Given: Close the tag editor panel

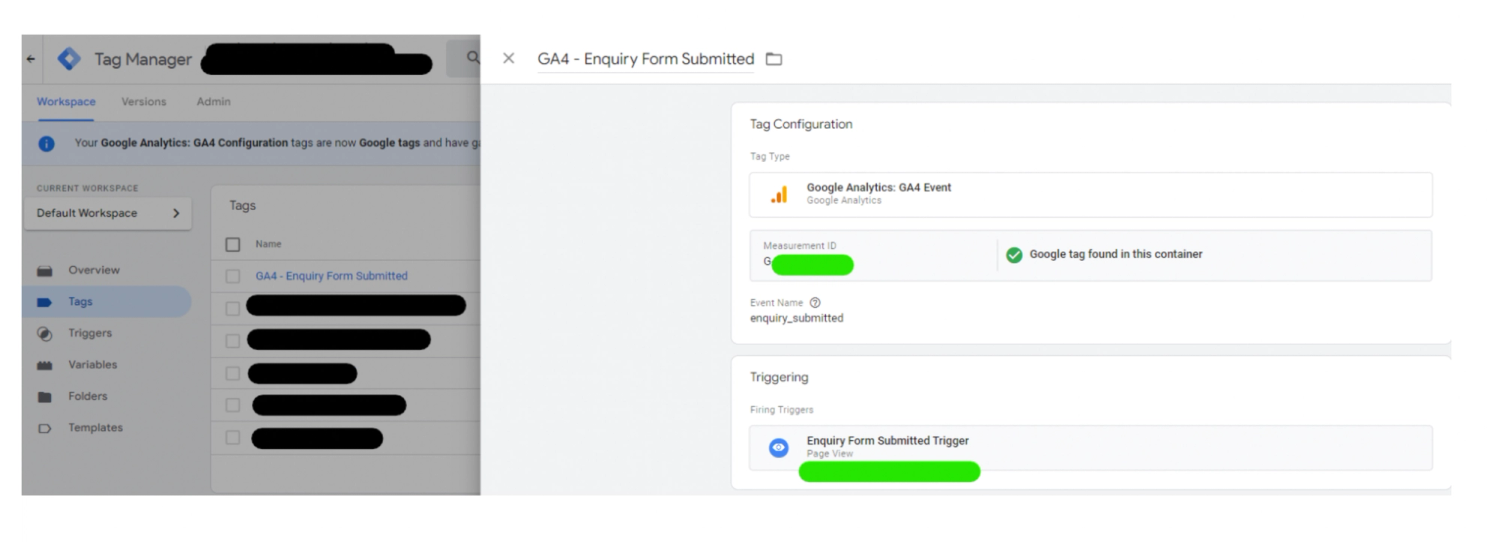Looking at the screenshot, I should tap(508, 59).
